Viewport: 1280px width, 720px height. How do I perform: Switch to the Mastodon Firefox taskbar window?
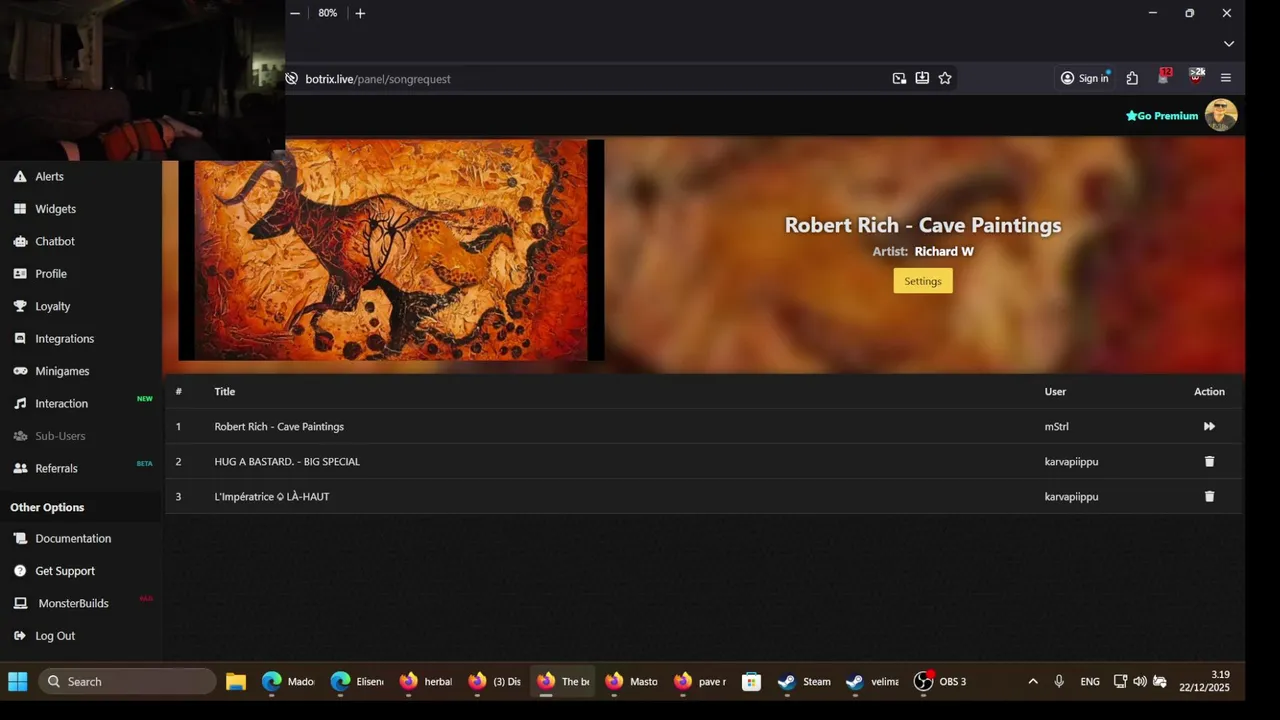(632, 682)
